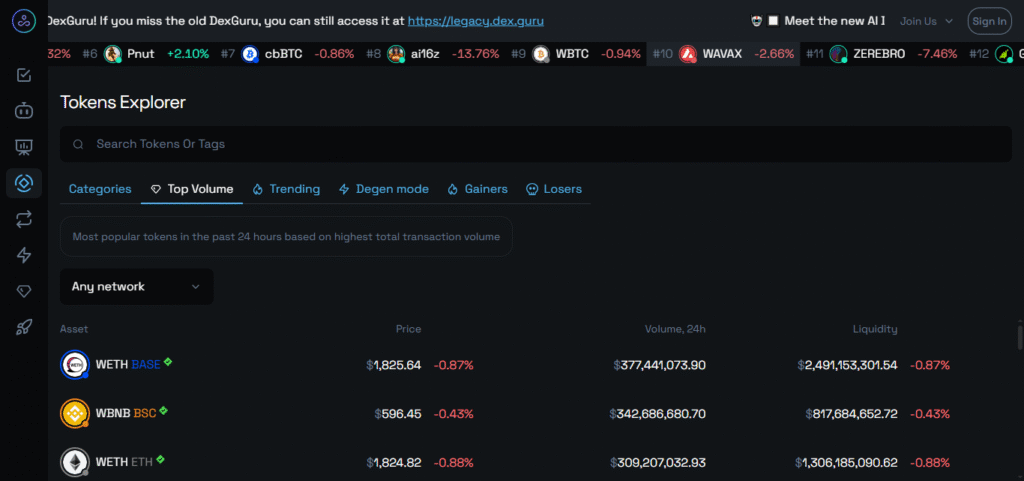Click the WETH ETH token logo
The image size is (1024, 481).
pyautogui.click(x=74, y=462)
